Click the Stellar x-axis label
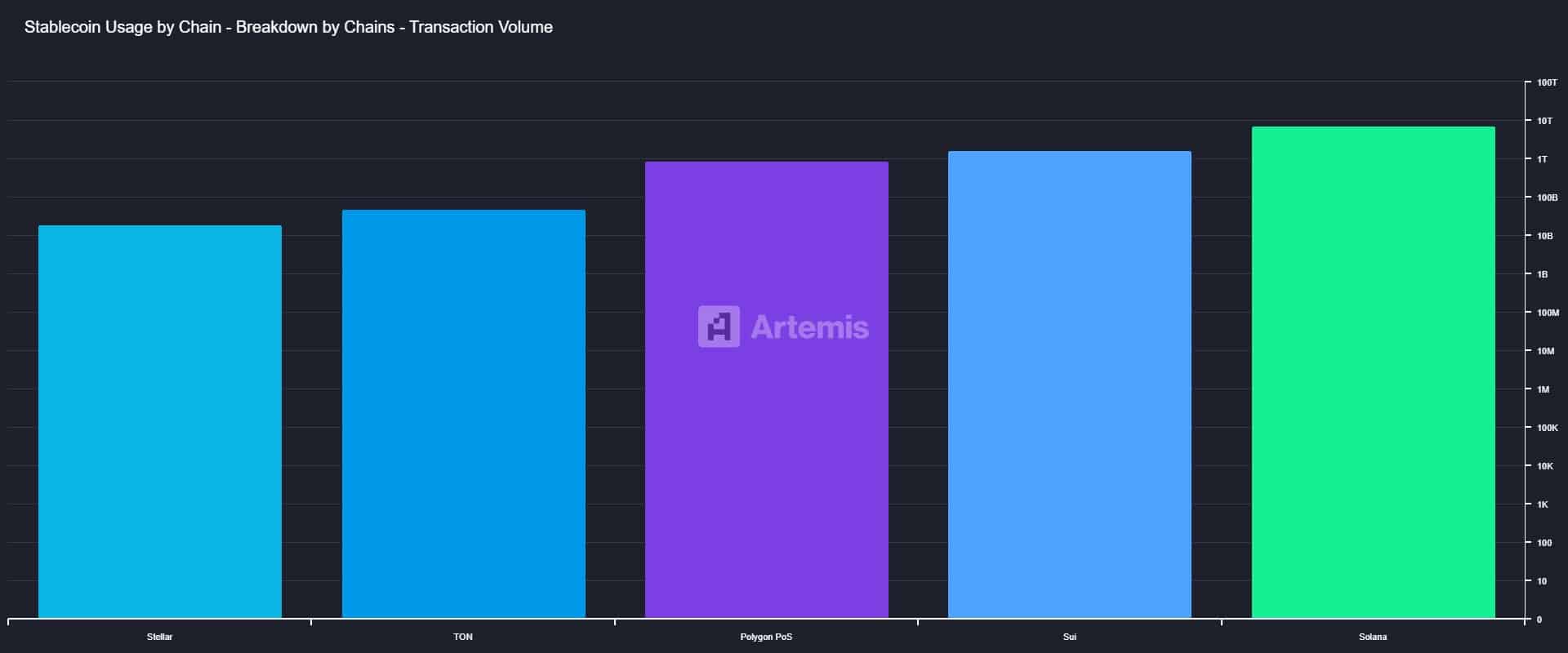Image resolution: width=1568 pixels, height=653 pixels. tap(160, 637)
